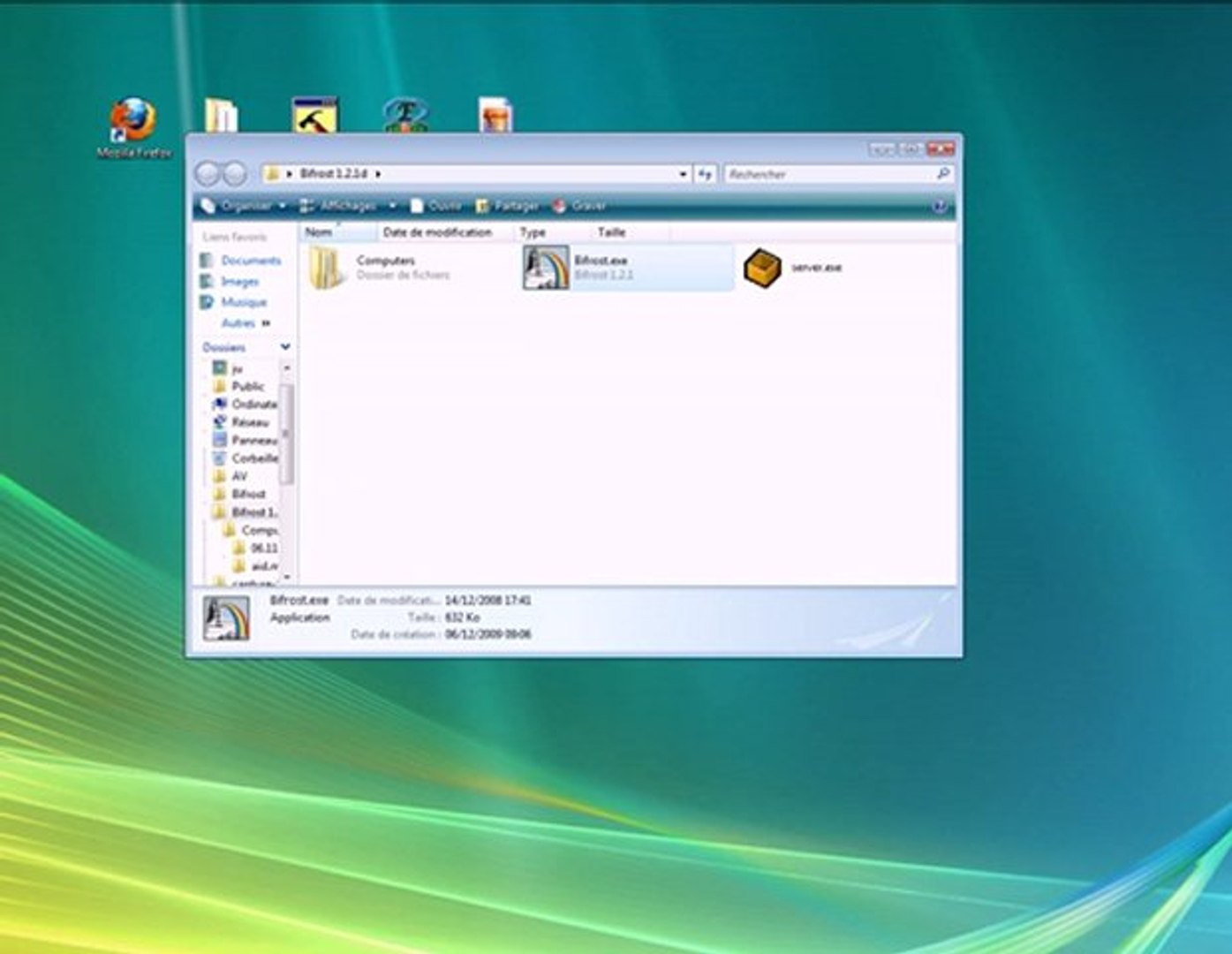
Task: Open Mozilla Firefox desktop shortcut
Action: point(134,129)
